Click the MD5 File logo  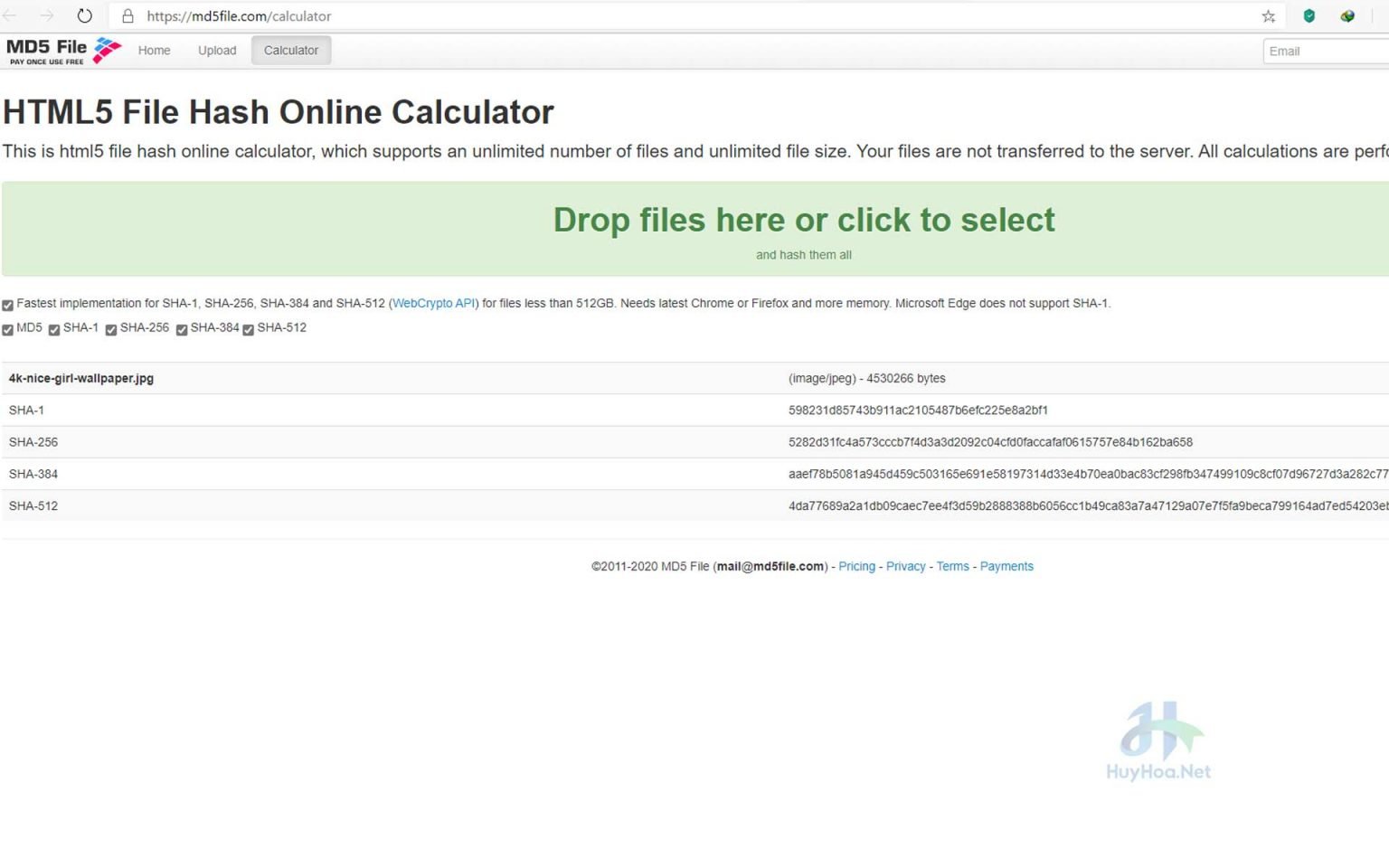coord(63,51)
